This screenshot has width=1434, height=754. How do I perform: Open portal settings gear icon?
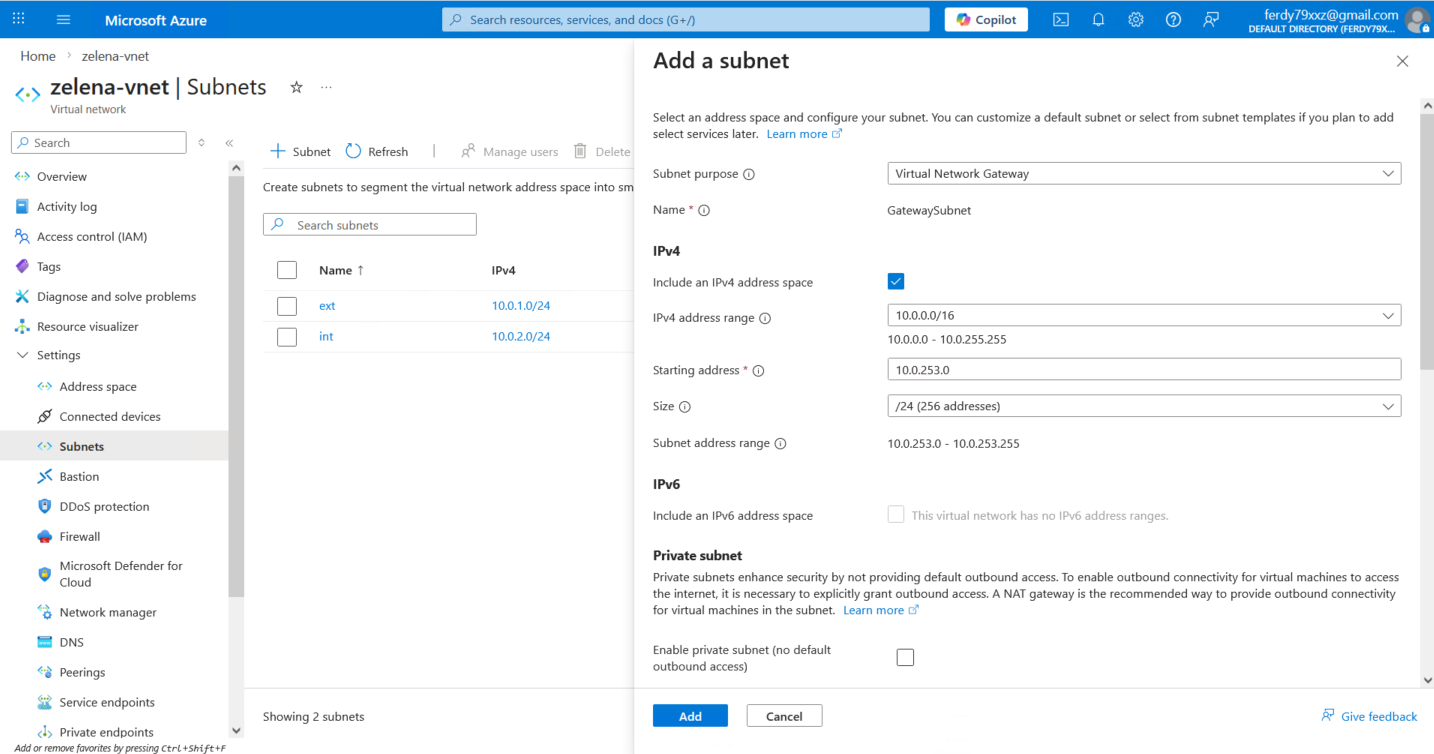[x=1136, y=20]
